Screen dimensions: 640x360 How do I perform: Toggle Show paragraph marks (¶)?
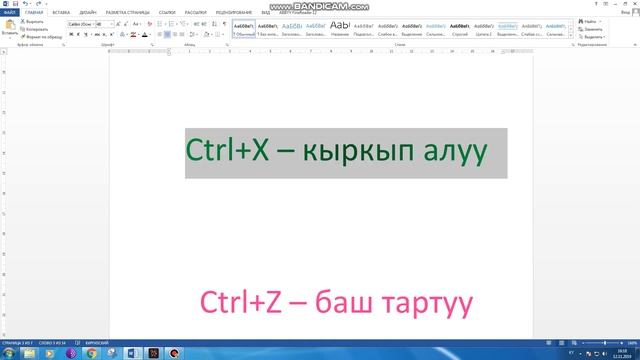224,24
